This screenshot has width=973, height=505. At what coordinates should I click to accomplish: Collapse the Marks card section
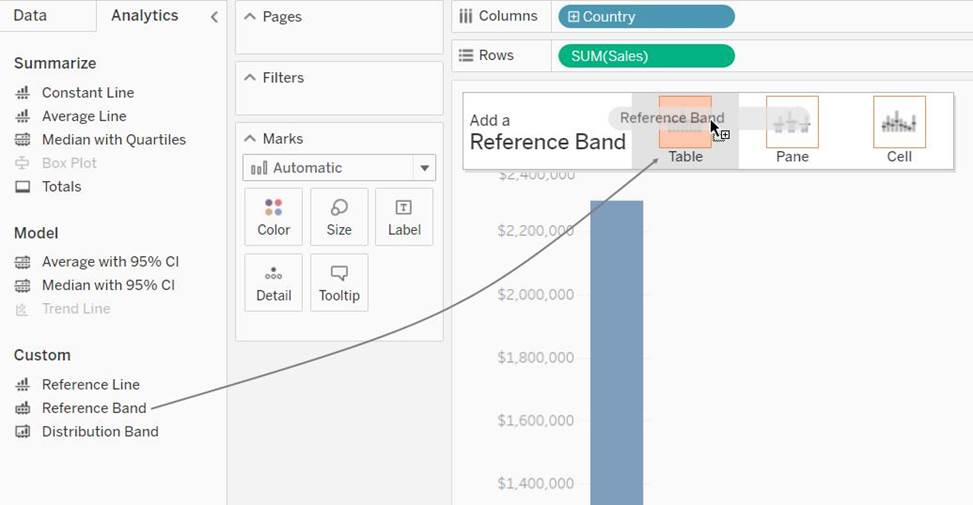point(250,139)
